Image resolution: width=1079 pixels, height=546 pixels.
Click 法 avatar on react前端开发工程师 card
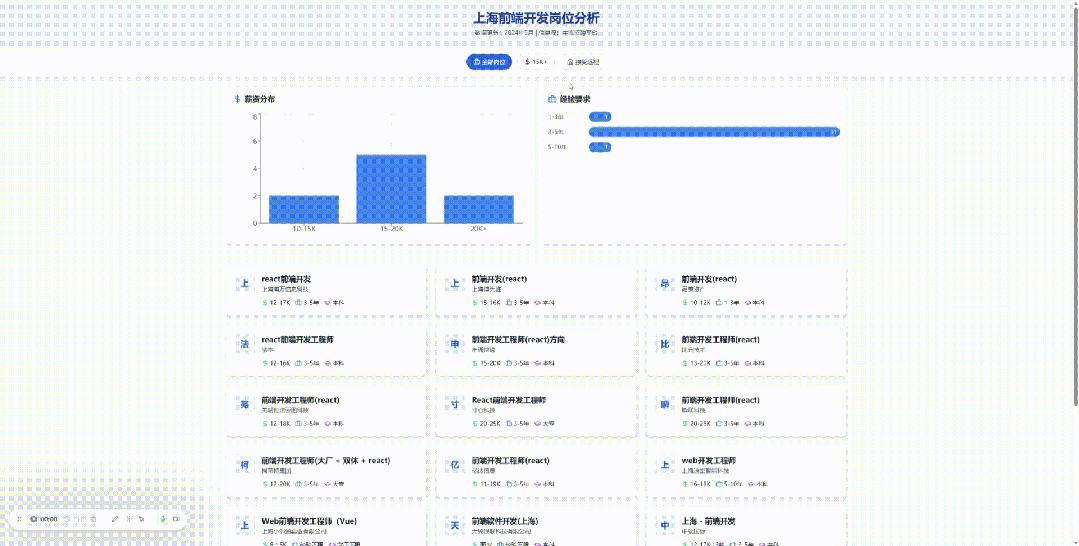[x=244, y=344]
